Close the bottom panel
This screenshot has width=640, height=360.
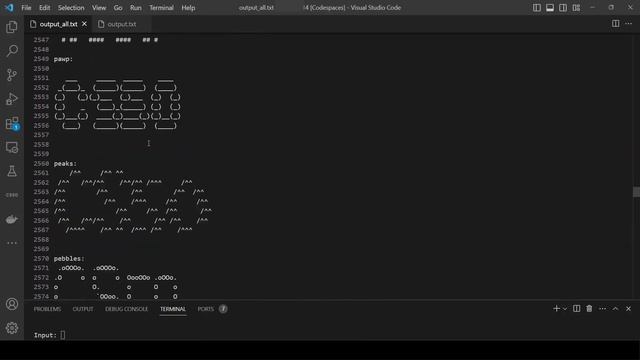click(629, 309)
